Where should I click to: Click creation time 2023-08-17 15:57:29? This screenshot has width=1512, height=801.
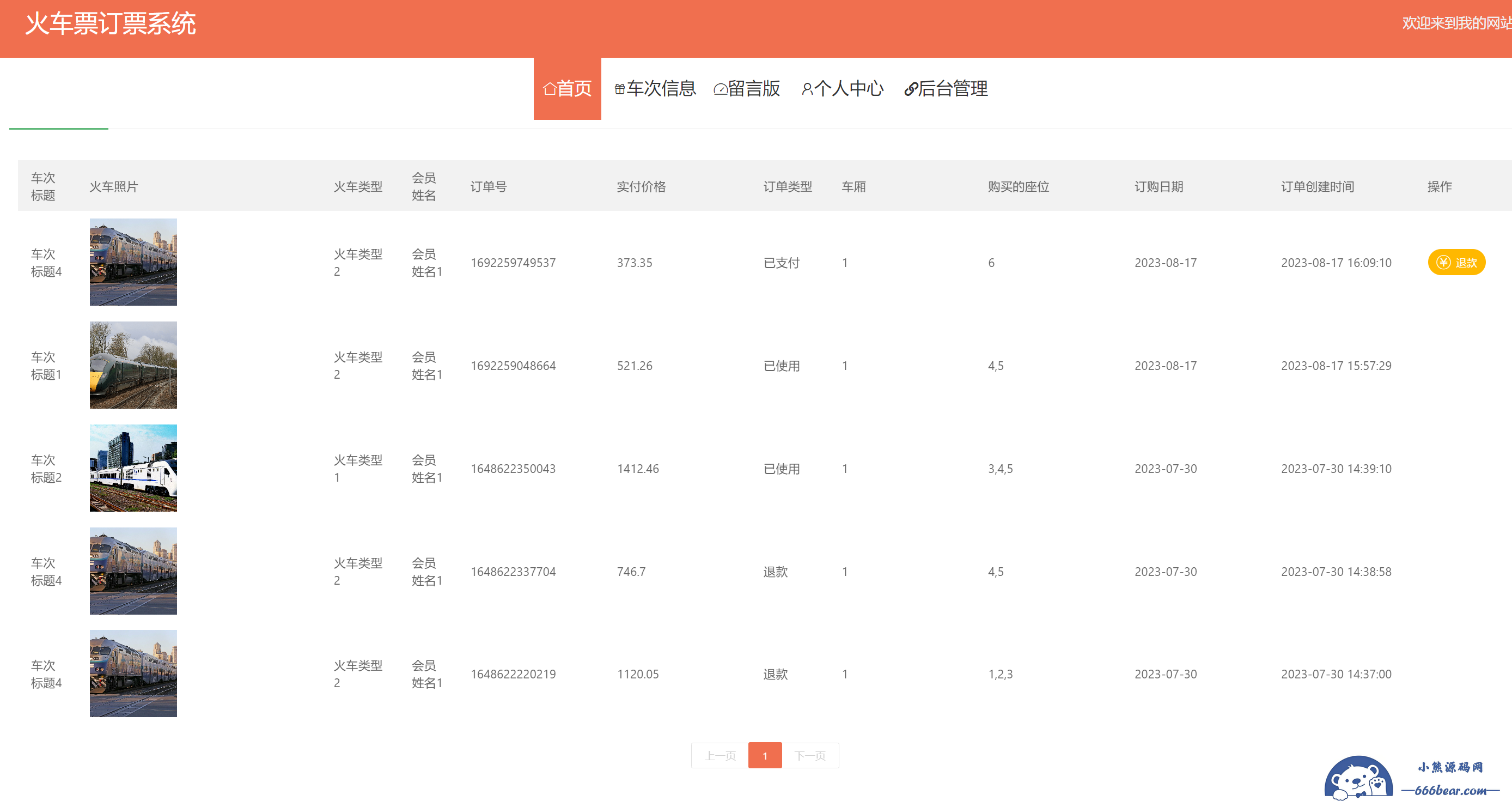coord(1336,366)
